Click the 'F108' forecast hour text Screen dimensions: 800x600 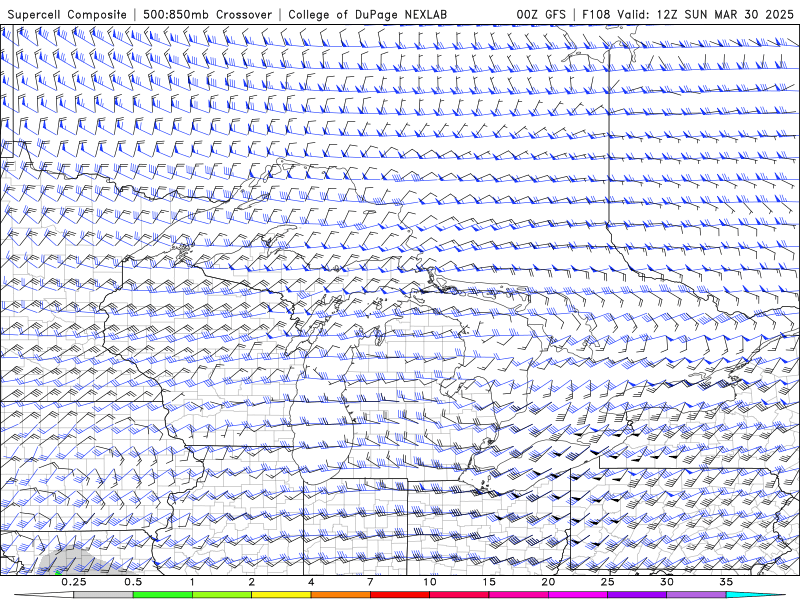[x=596, y=15]
